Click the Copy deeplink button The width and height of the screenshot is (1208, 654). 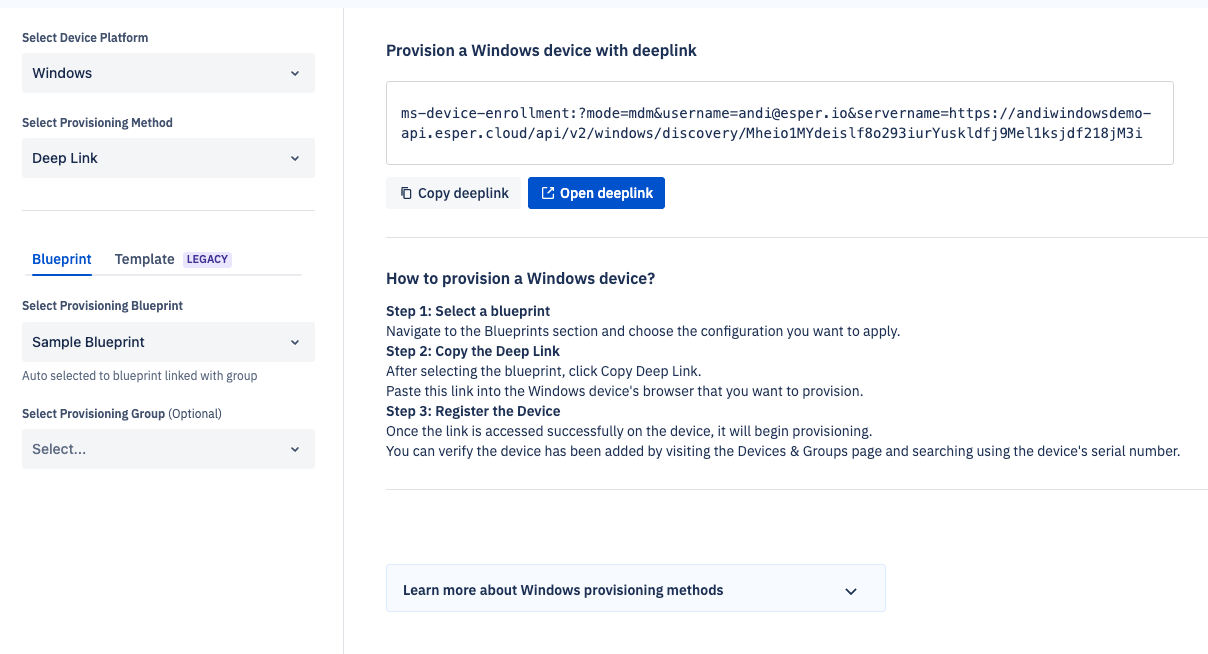point(453,192)
